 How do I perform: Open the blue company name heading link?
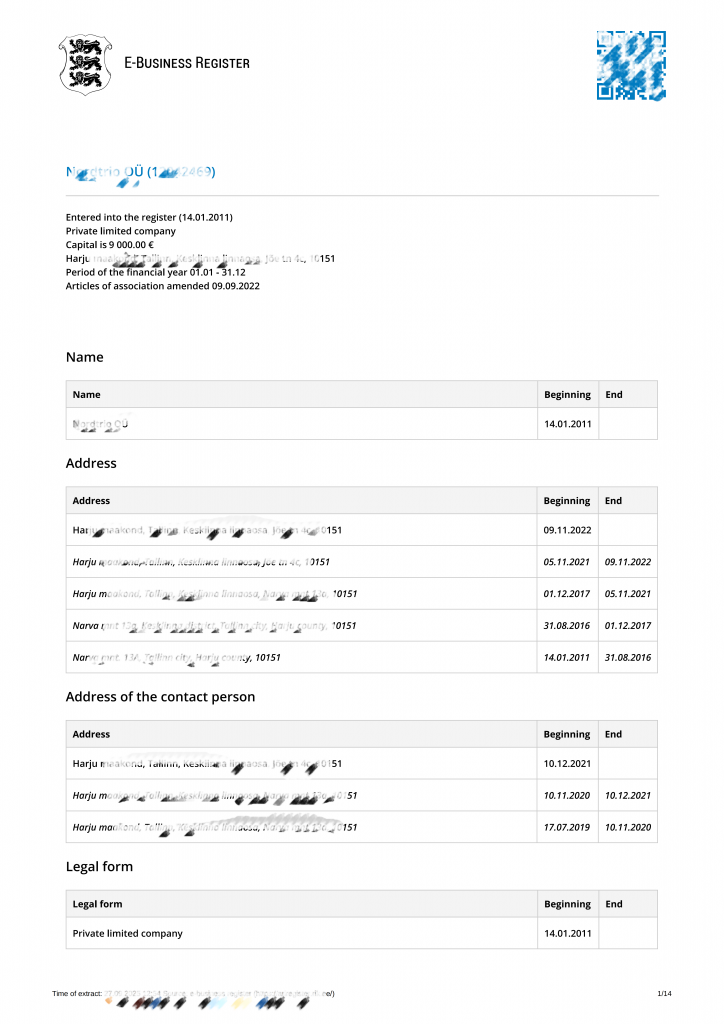coord(140,172)
